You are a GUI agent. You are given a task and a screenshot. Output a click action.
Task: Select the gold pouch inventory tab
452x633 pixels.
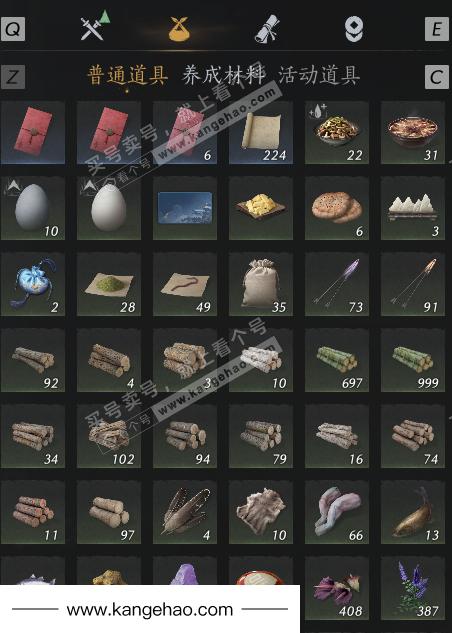pyautogui.click(x=179, y=29)
